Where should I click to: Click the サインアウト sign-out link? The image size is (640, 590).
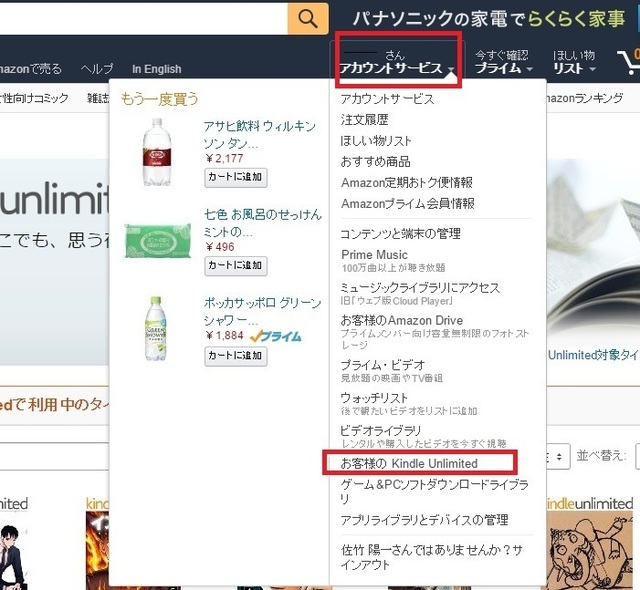coord(431,558)
